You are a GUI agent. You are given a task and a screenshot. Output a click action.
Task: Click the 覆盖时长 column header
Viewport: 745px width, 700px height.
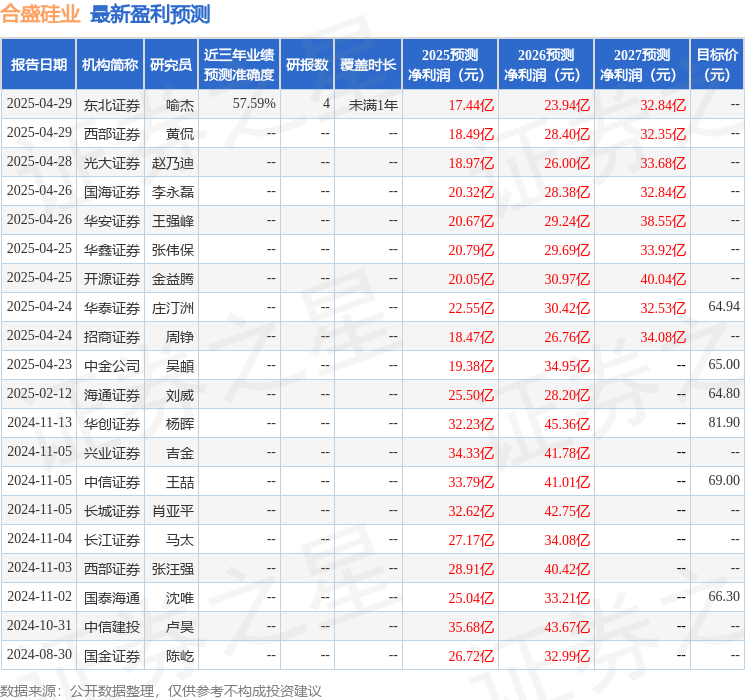click(368, 65)
